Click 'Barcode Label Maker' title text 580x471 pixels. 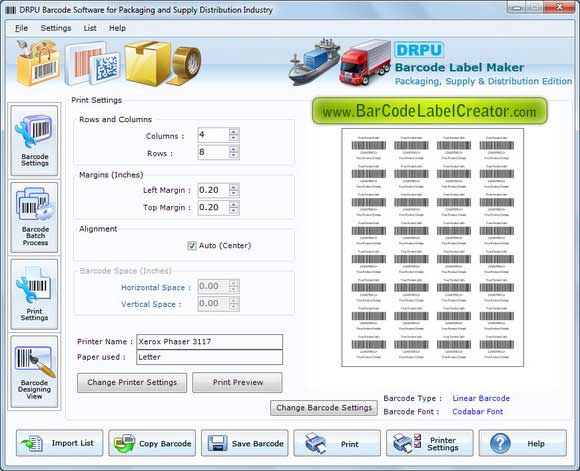pyautogui.click(x=459, y=67)
